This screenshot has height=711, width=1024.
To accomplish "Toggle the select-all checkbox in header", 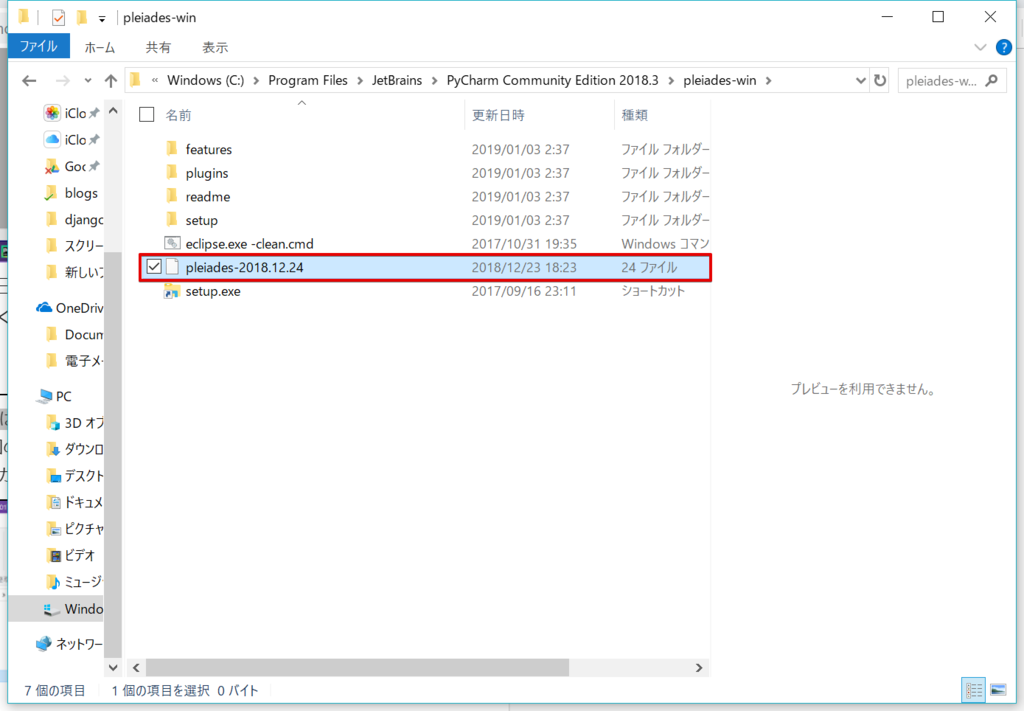I will point(146,115).
